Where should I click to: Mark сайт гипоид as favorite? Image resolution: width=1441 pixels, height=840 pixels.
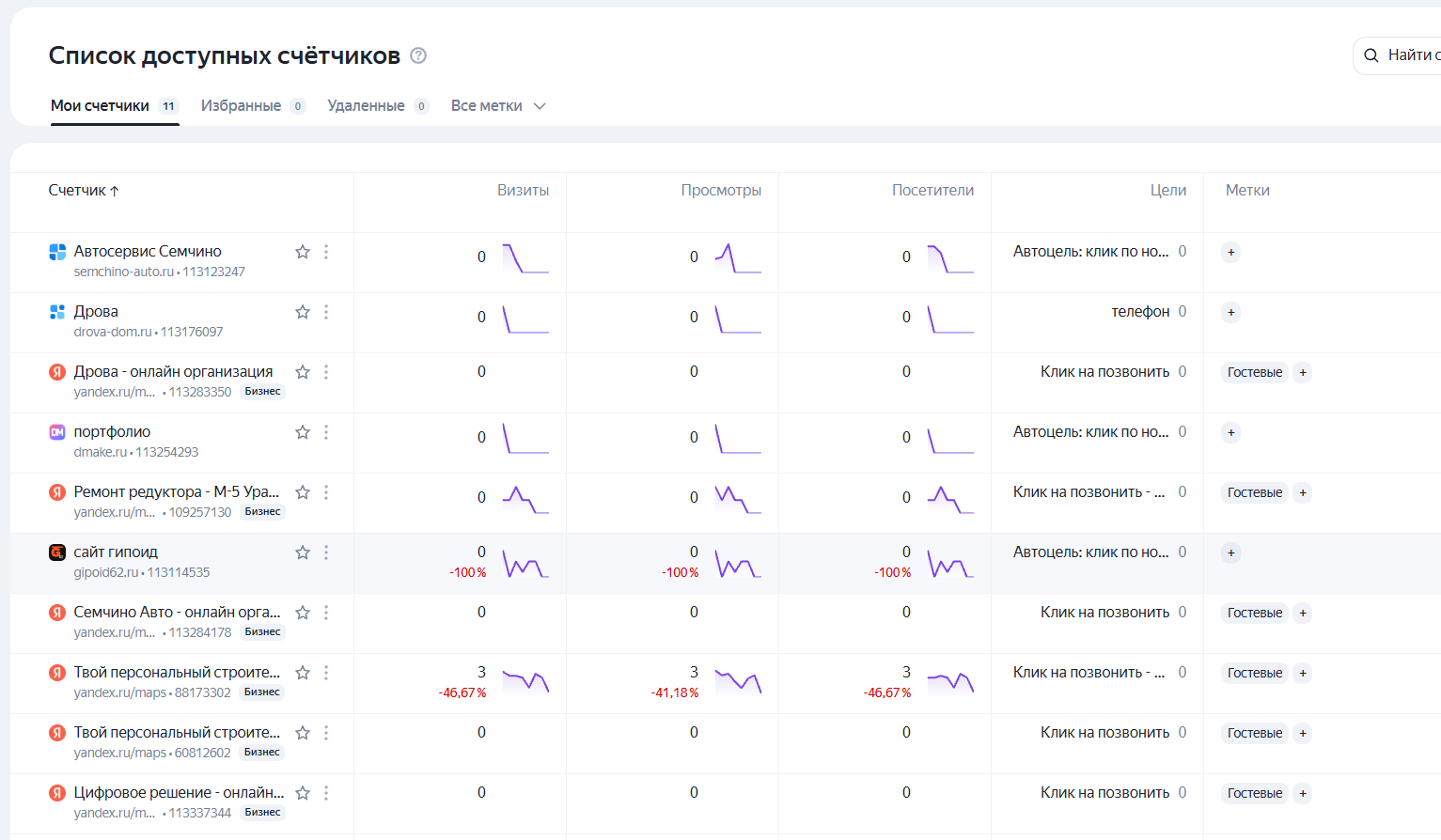[x=303, y=552]
